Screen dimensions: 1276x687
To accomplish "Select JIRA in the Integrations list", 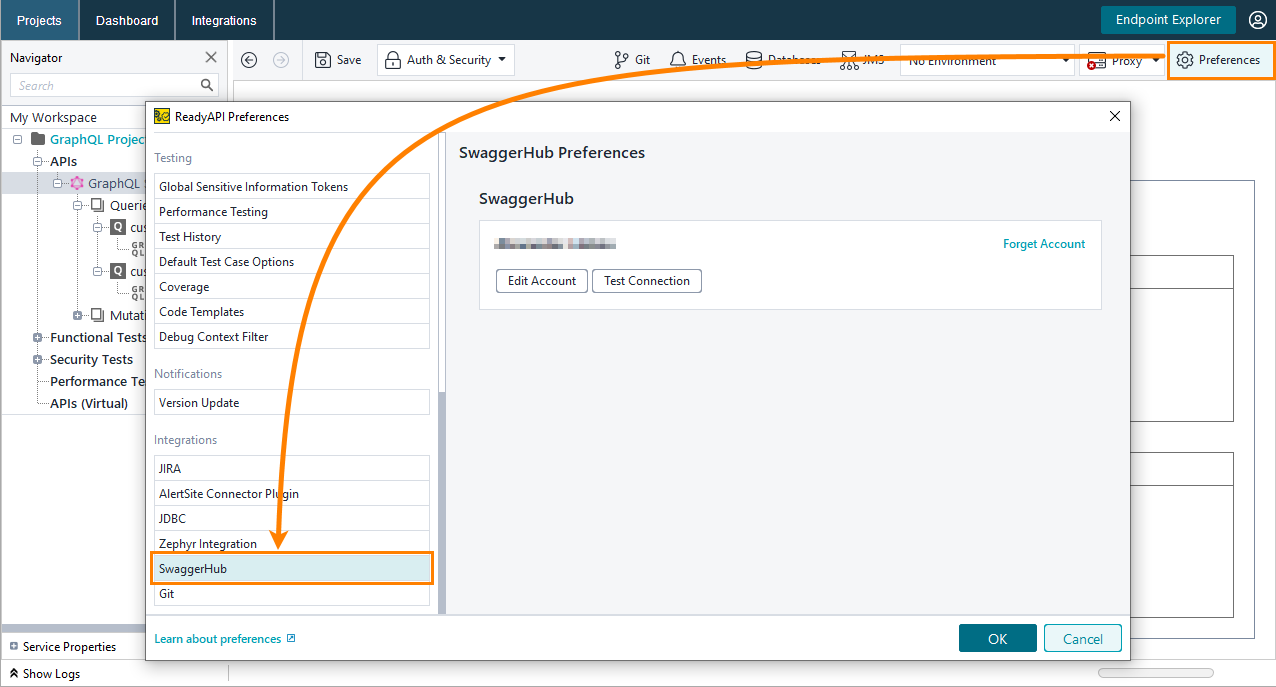I will [292, 468].
